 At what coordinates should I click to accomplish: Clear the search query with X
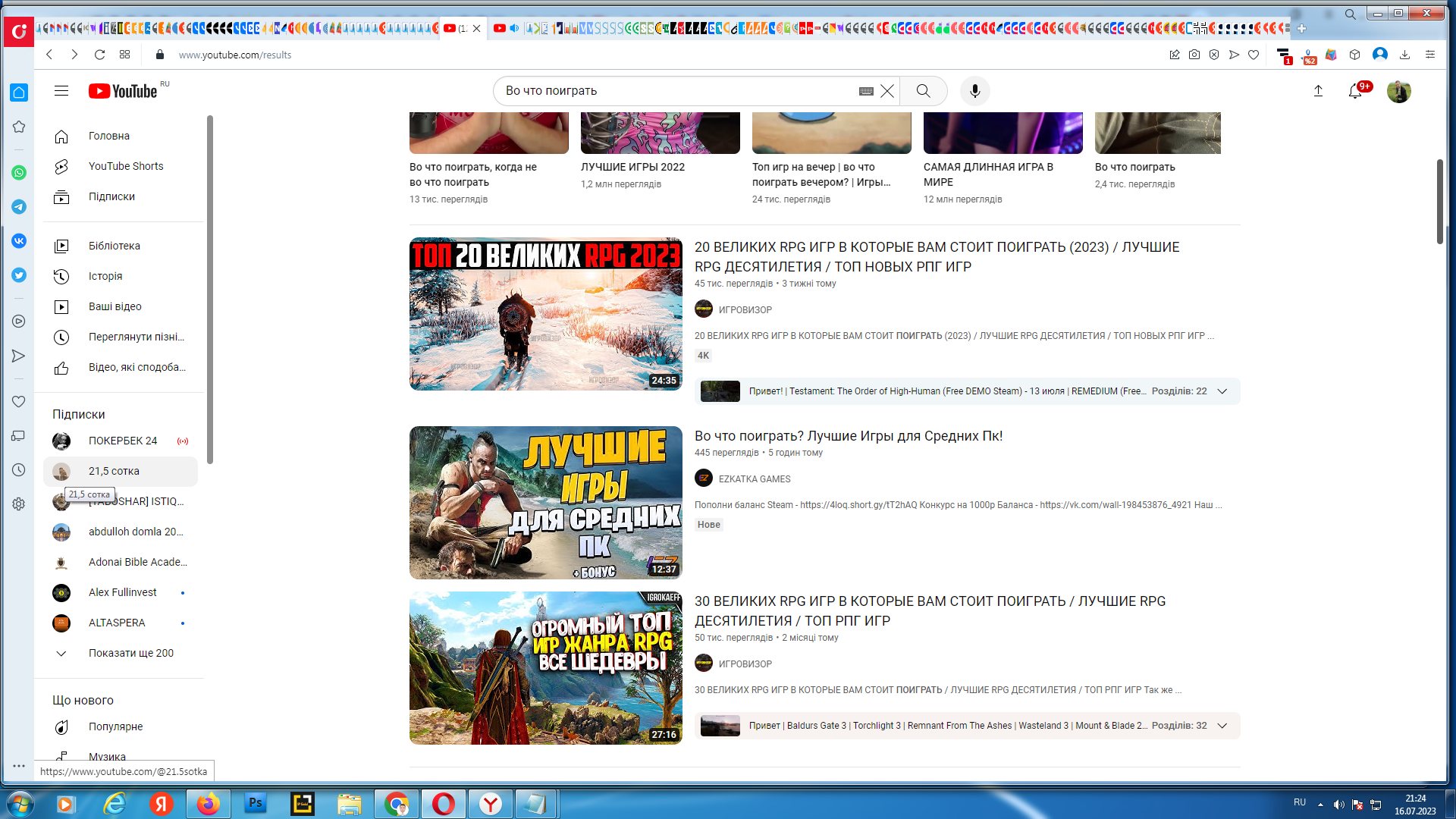pyautogui.click(x=887, y=91)
